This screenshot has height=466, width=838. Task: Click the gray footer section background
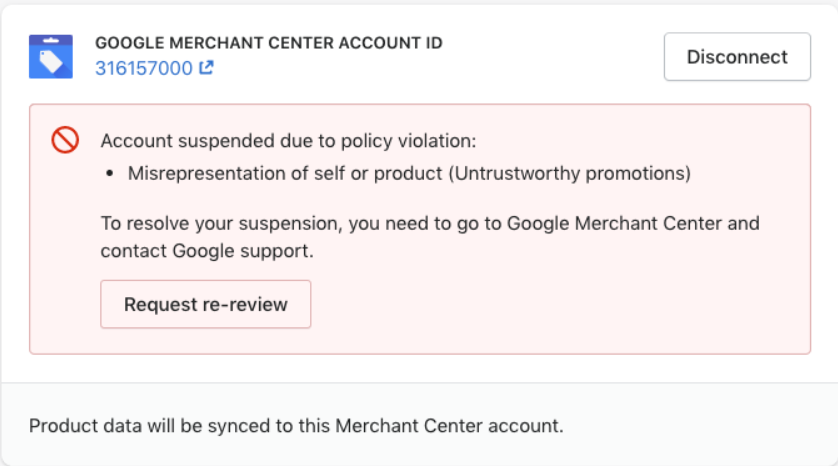pos(695,425)
